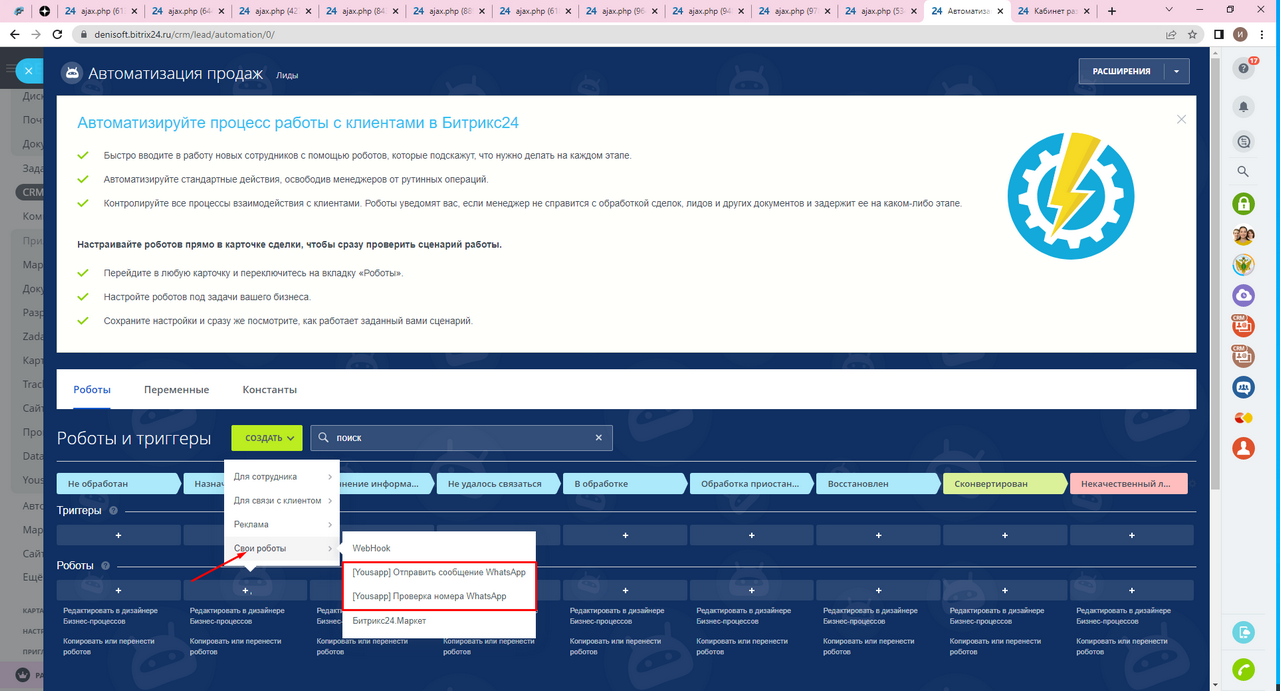
Task: Add a robot under Сконвертирован
Action: 1005,590
